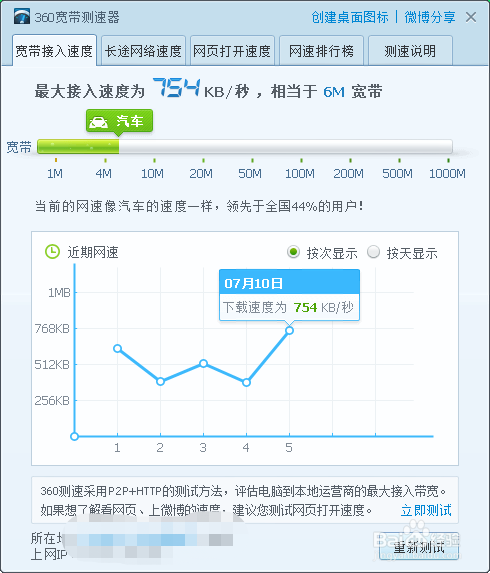Click chart data point for test 4
The width and height of the screenshot is (490, 573).
246,383
